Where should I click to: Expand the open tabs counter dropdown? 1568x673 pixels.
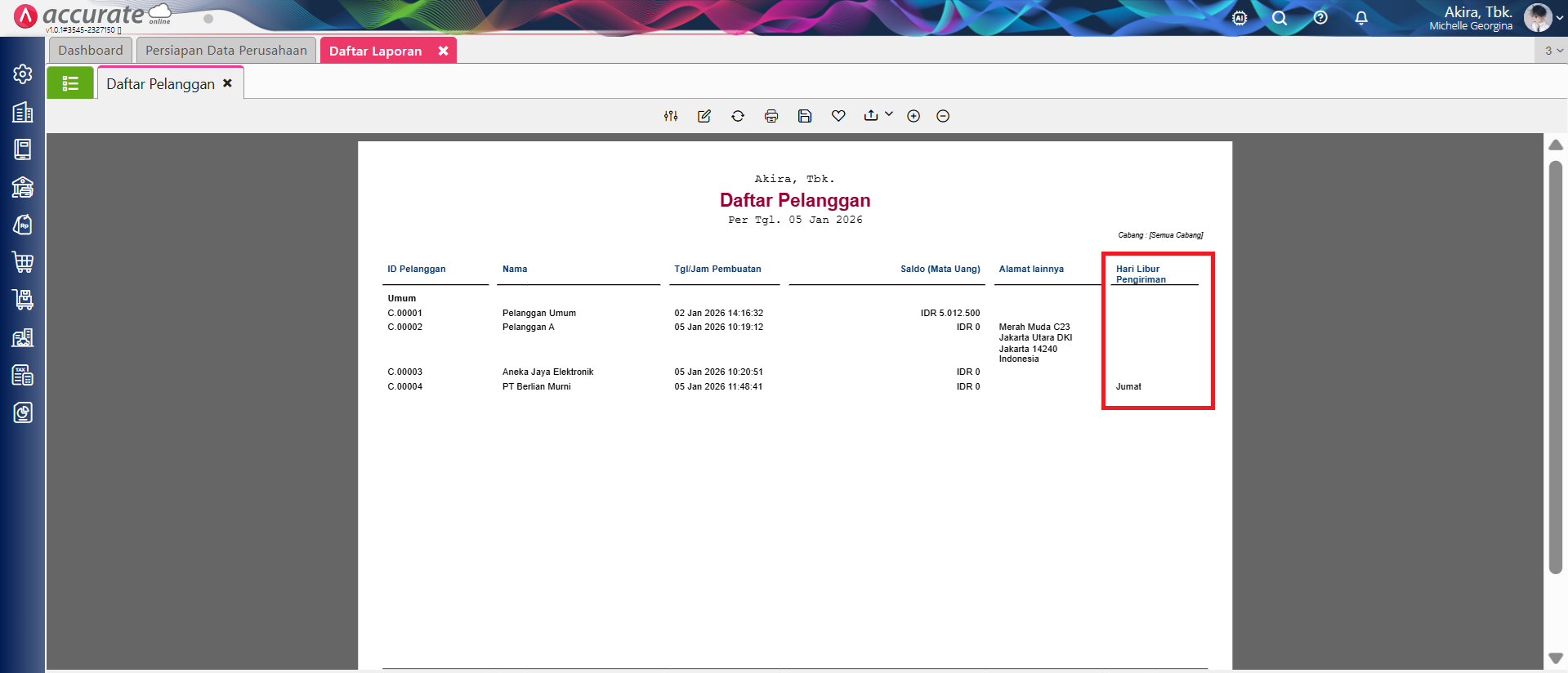(x=1552, y=51)
